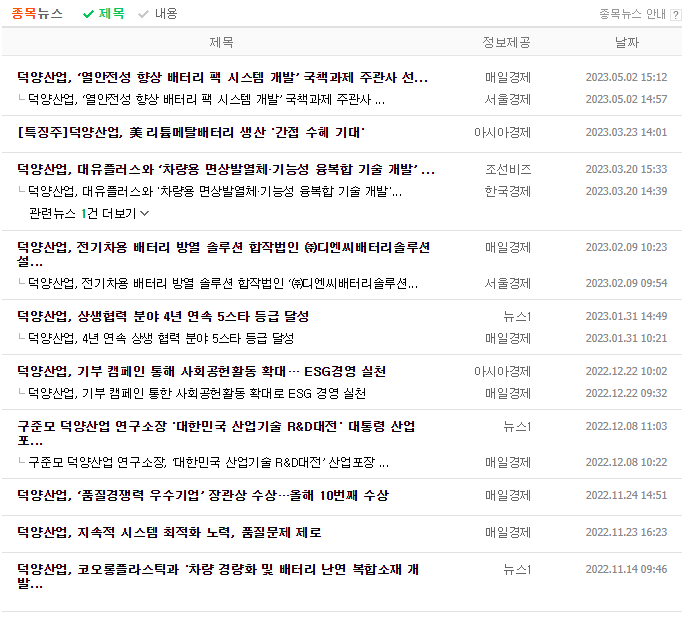Expand 관련뉴스 1건 더보기
689x621 pixels.
pyautogui.click(x=89, y=214)
